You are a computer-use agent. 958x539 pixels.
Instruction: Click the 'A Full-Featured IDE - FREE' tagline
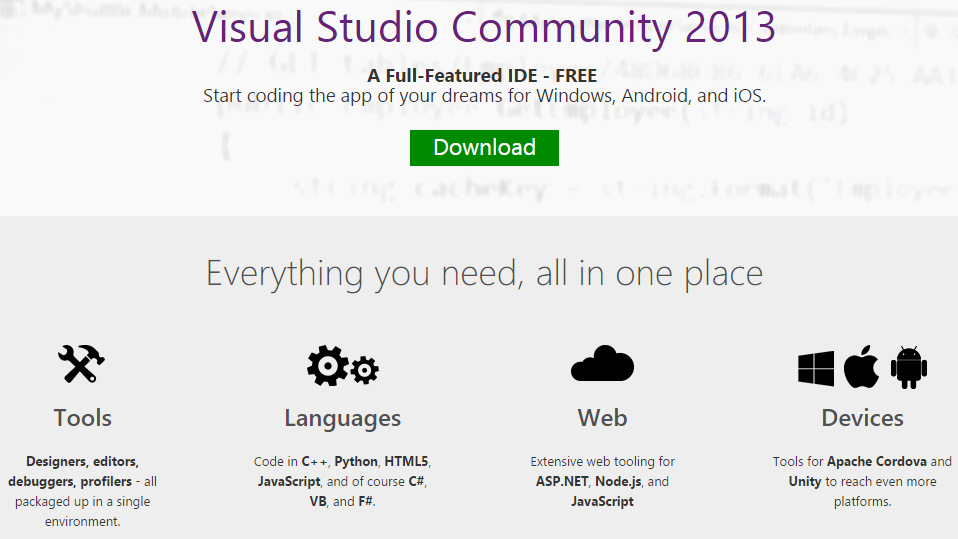pyautogui.click(x=482, y=76)
